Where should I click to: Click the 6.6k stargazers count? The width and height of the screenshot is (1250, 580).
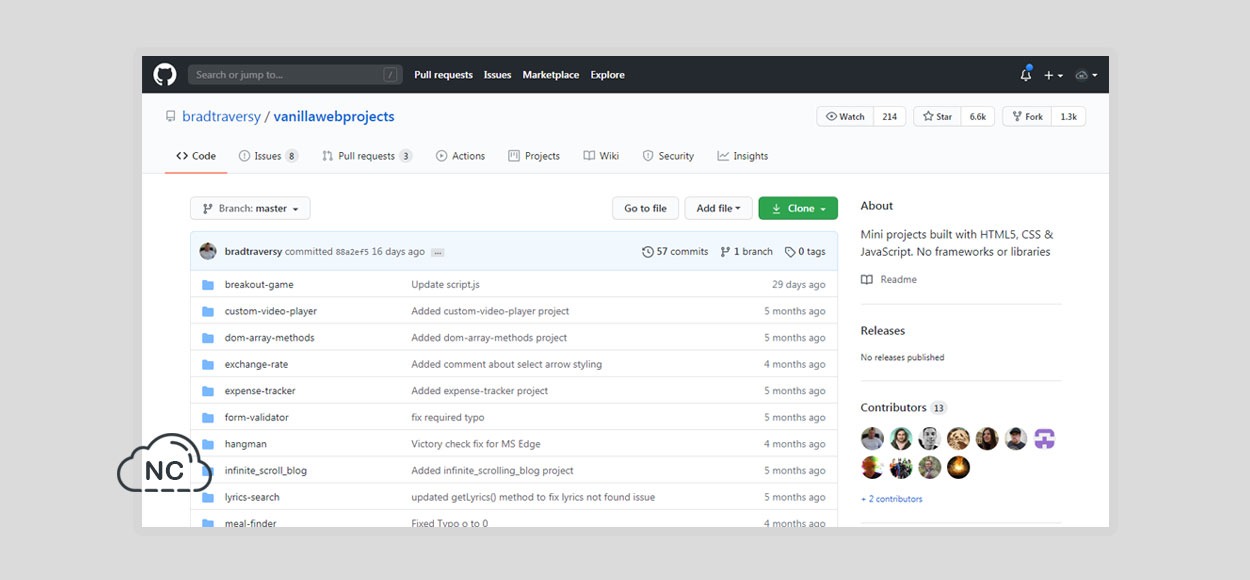tap(977, 117)
